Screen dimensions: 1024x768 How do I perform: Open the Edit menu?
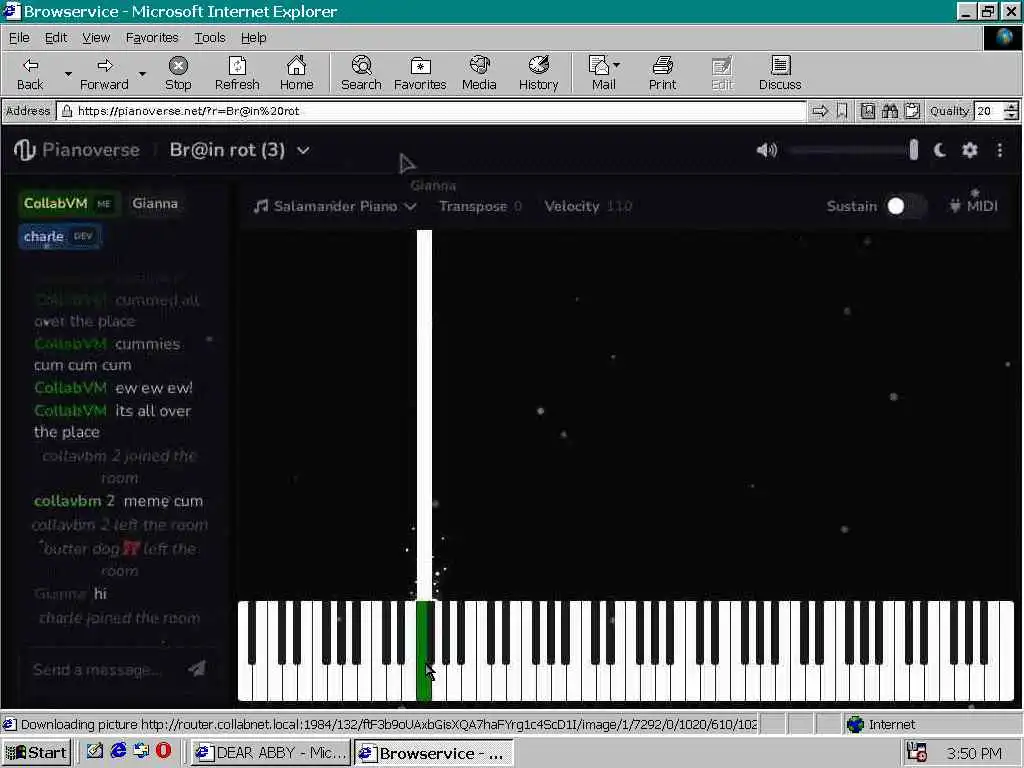[x=56, y=38]
